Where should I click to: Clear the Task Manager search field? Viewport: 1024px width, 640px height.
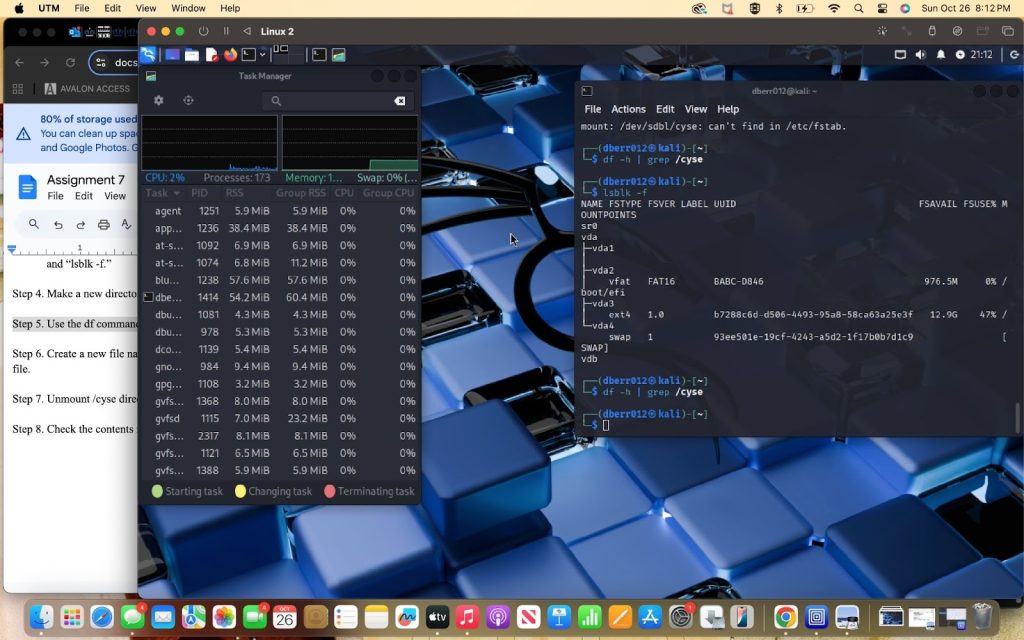399,101
